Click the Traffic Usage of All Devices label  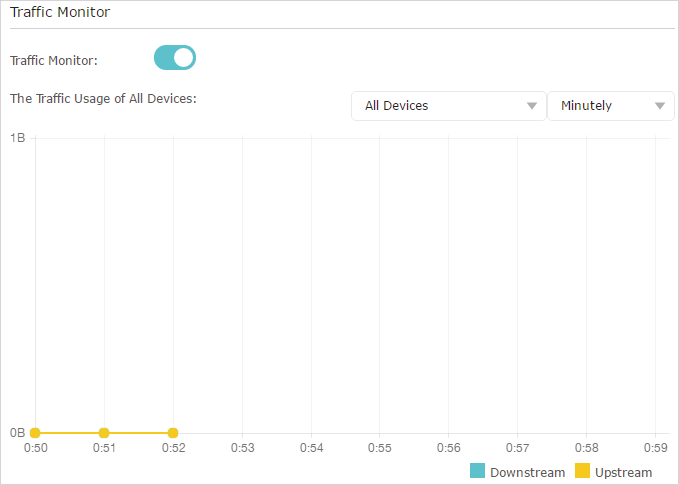pos(103,99)
